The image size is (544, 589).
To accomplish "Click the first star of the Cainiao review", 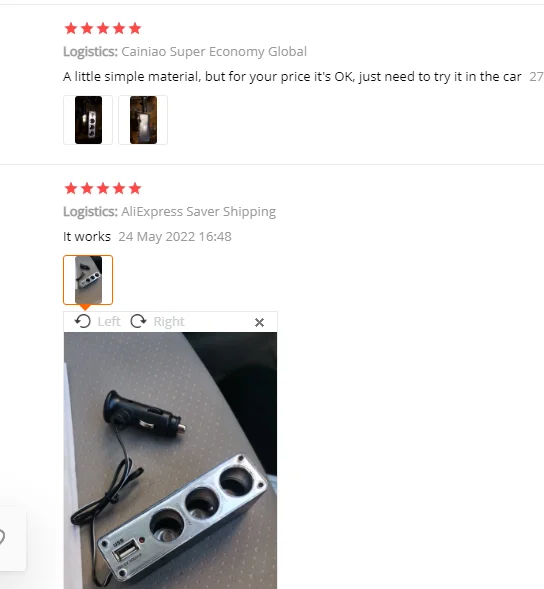I will coord(71,29).
